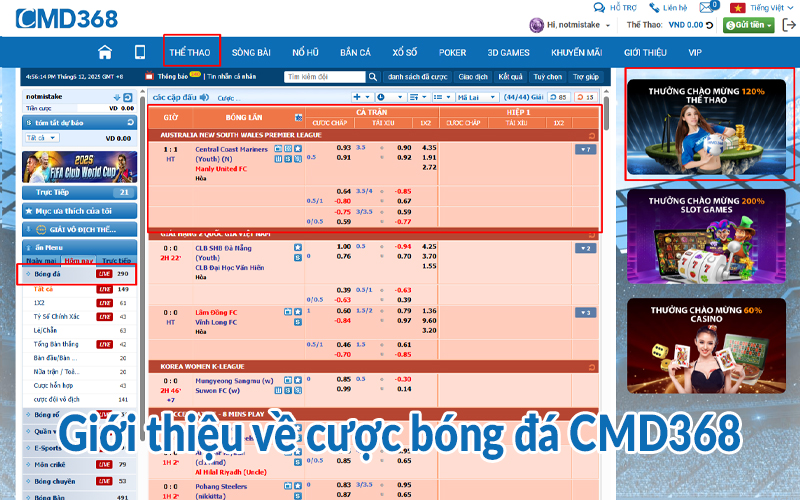Screen dimensions: 800x500
Task: Focus the Tìm kiếm đội search field
Action: pyautogui.click(x=324, y=77)
